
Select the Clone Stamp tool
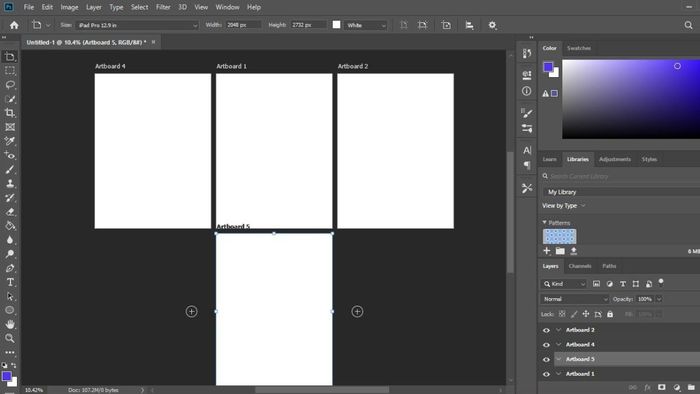tap(10, 183)
